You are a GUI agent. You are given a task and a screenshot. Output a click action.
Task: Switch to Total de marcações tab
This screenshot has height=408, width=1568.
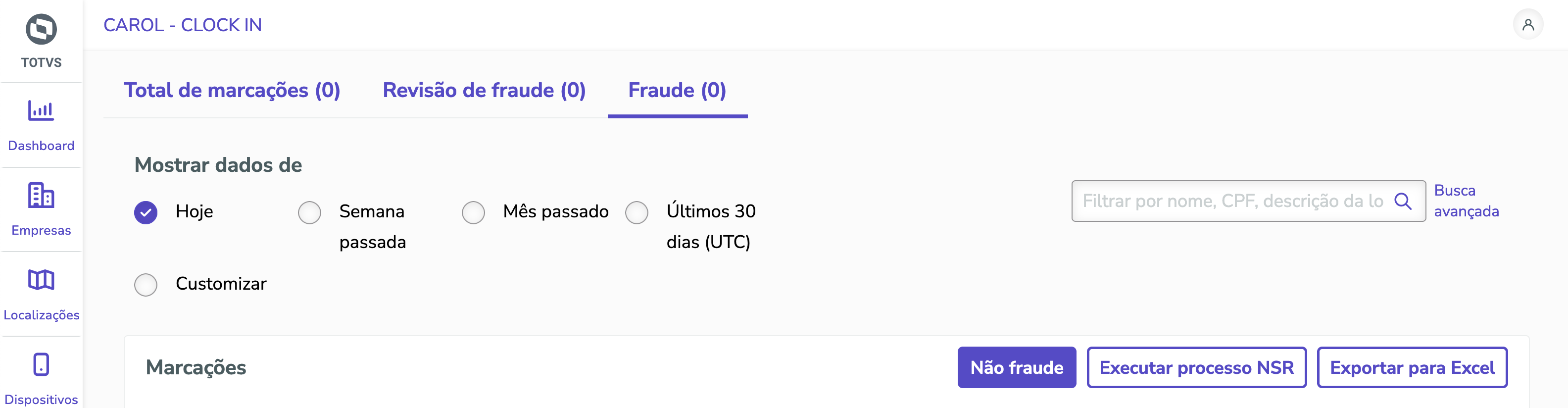[x=232, y=90]
